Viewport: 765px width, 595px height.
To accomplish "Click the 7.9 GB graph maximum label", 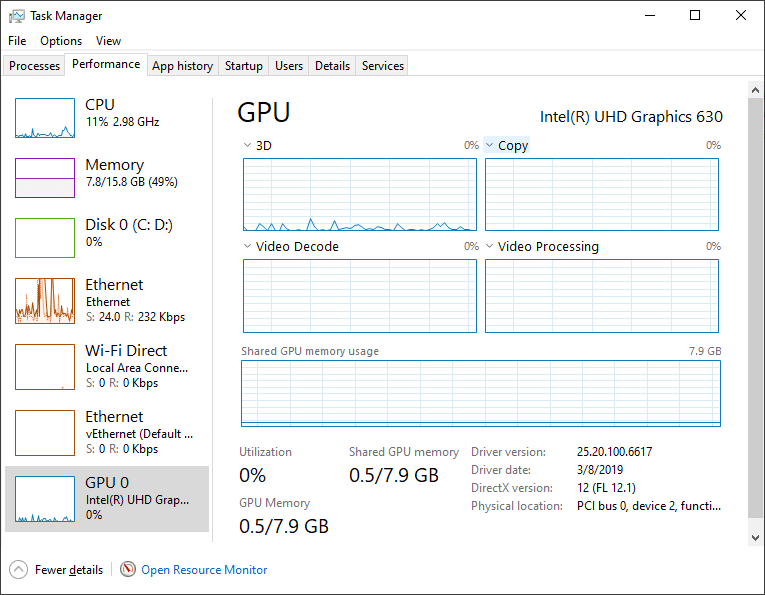I will (x=705, y=351).
